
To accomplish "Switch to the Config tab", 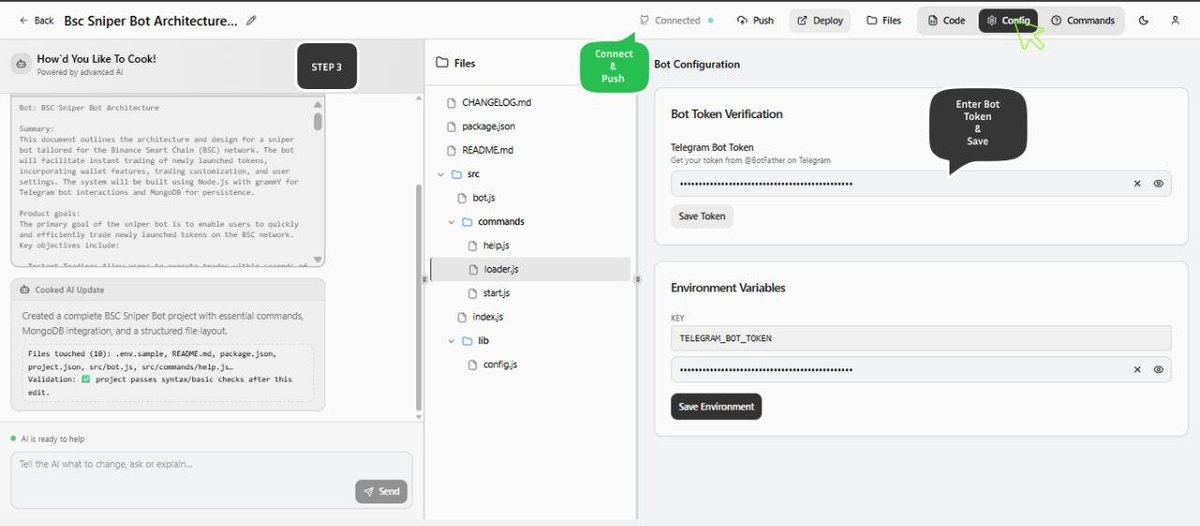I will pyautogui.click(x=1008, y=20).
